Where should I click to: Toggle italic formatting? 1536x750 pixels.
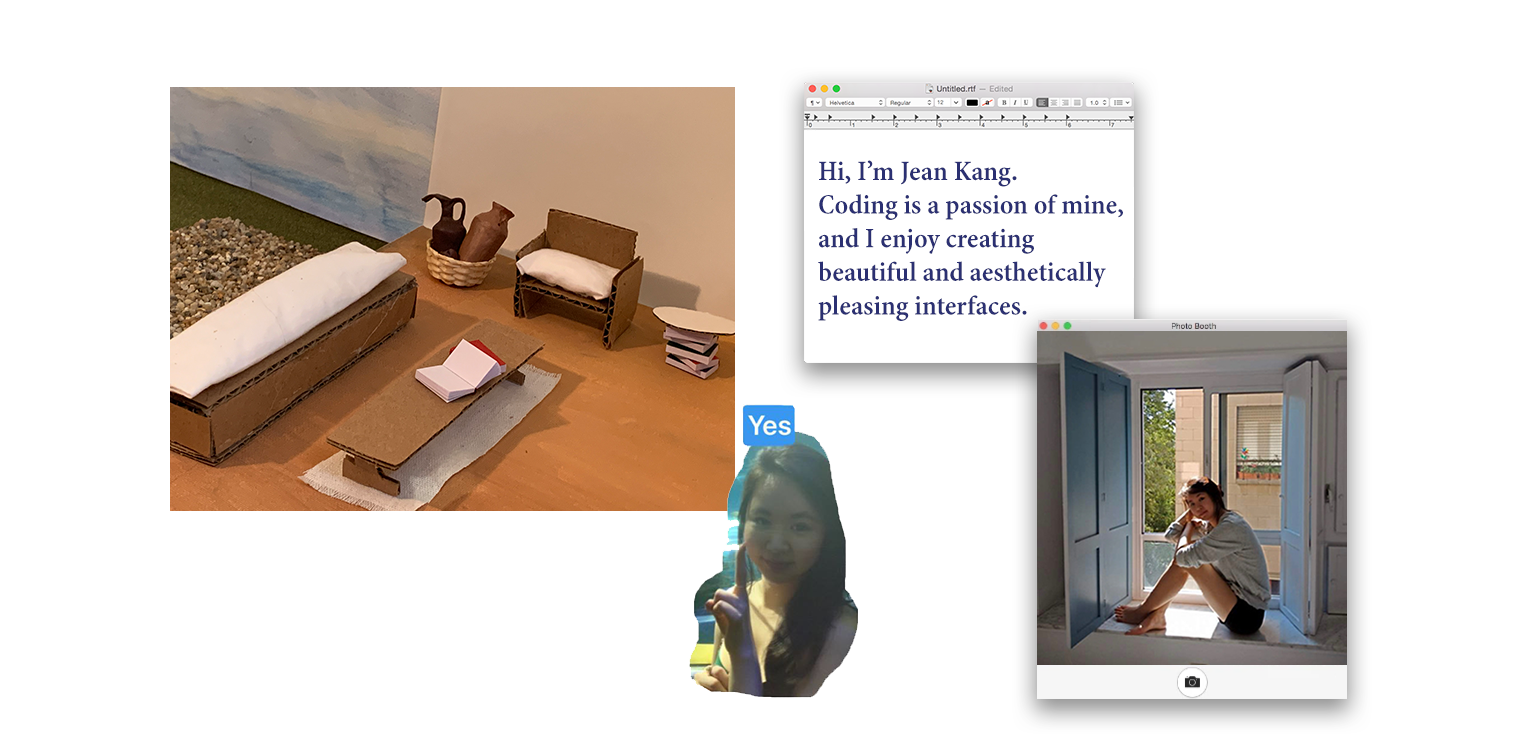pos(1015,103)
